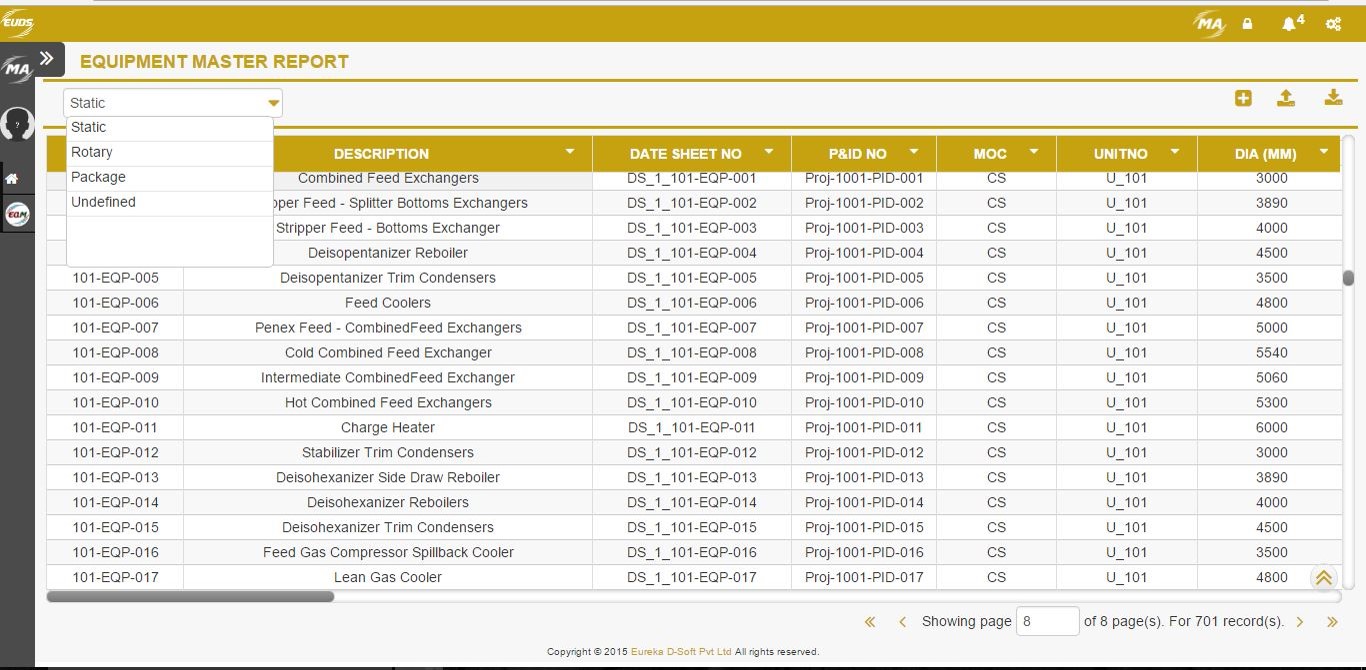Open the P&ID NO column filter arrow
Screen dimensions: 1366x670
[914, 152]
